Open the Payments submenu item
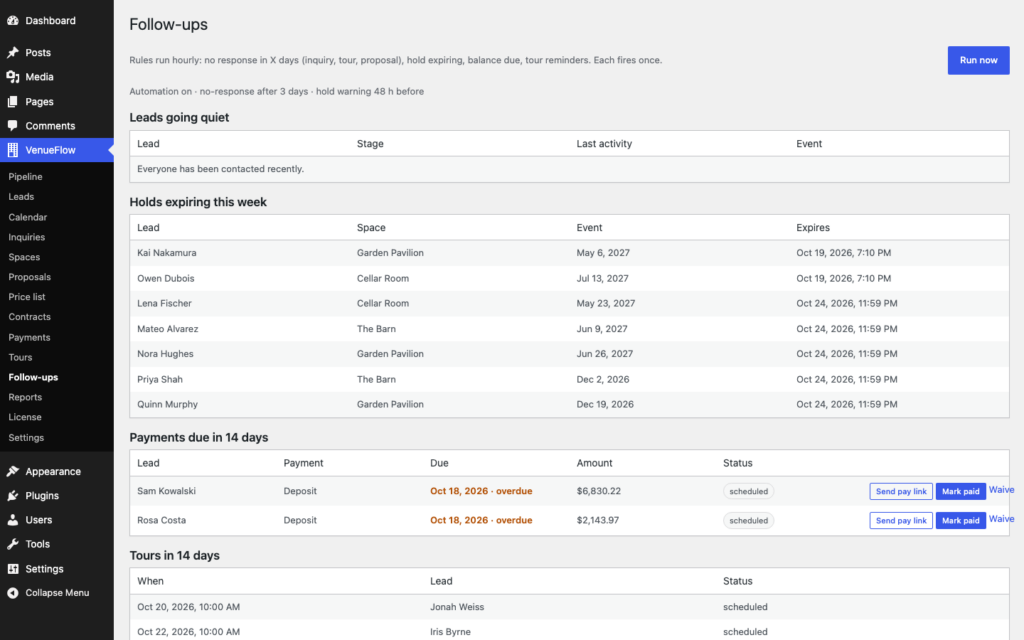The width and height of the screenshot is (1024, 640). (x=29, y=337)
